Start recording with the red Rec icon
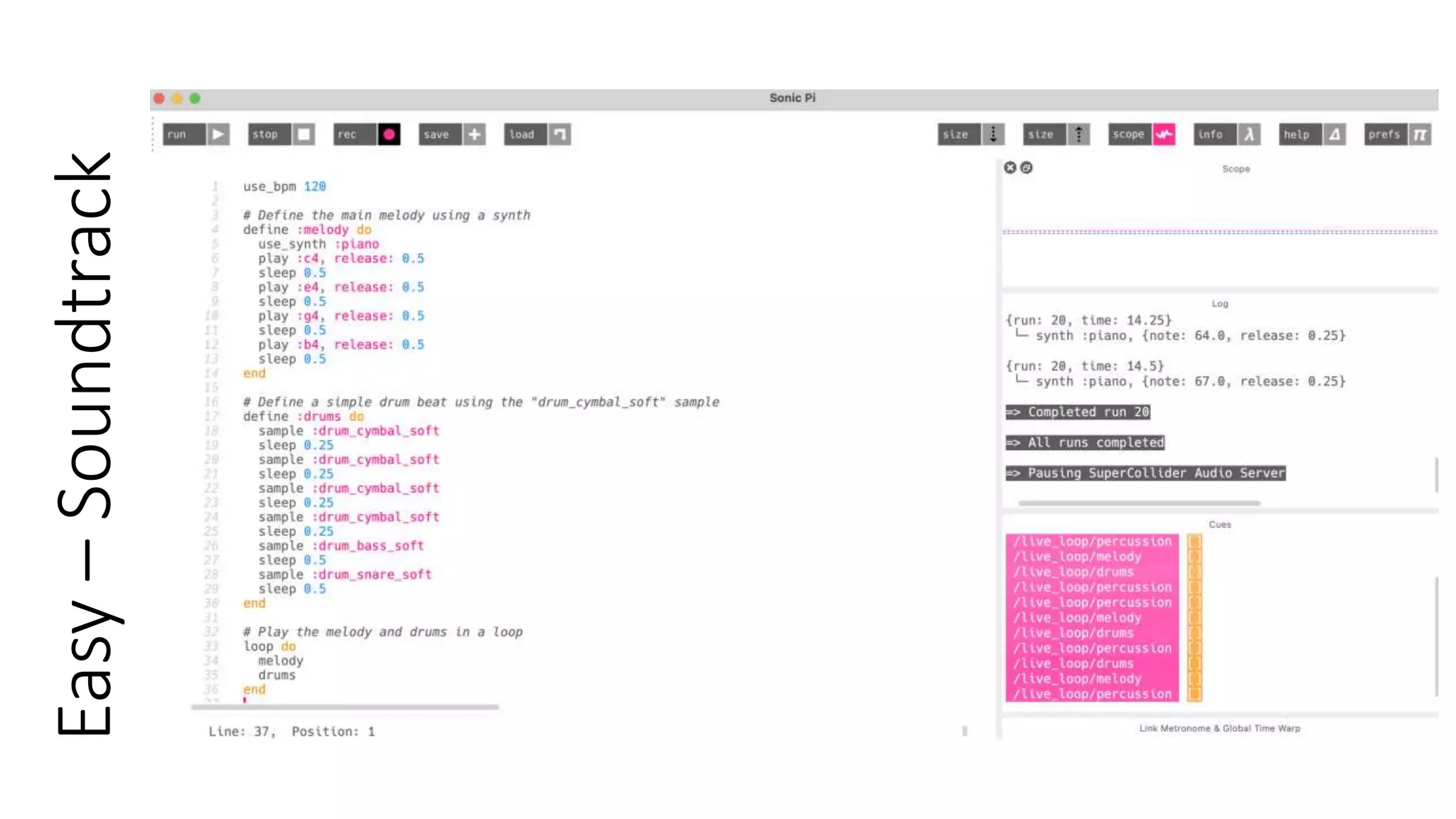 click(389, 134)
